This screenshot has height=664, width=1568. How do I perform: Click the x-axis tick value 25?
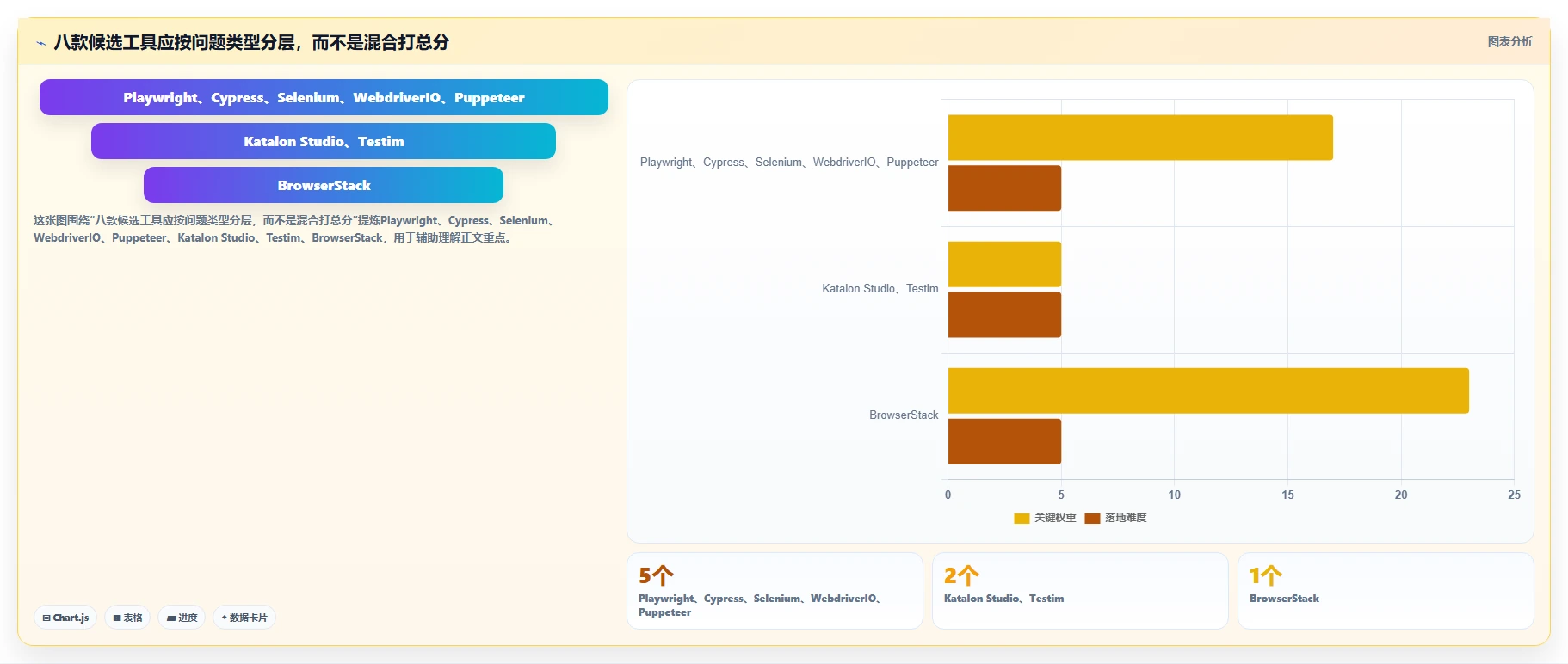pyautogui.click(x=1514, y=495)
